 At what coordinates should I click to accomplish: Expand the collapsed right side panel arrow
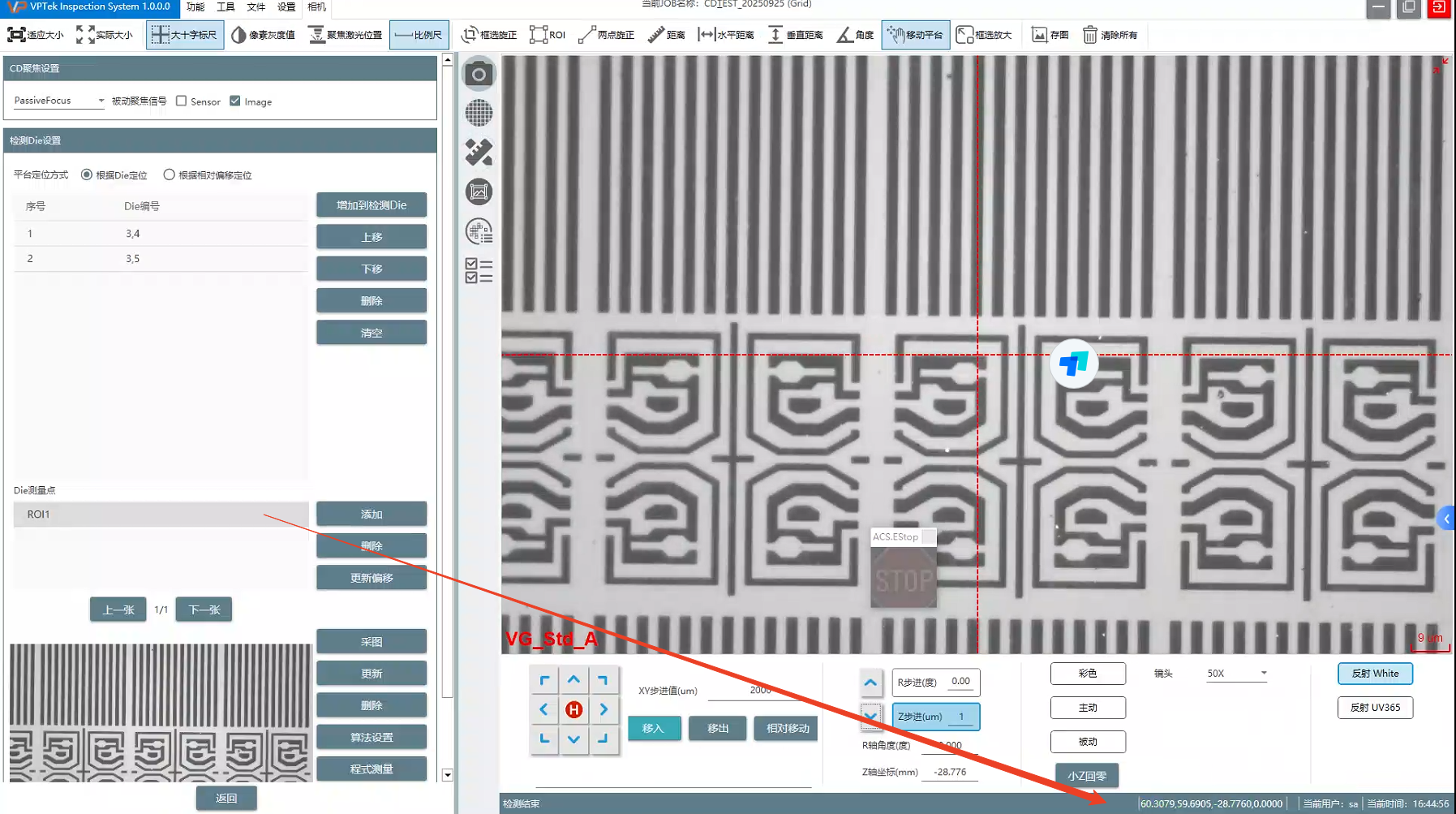point(1445,519)
